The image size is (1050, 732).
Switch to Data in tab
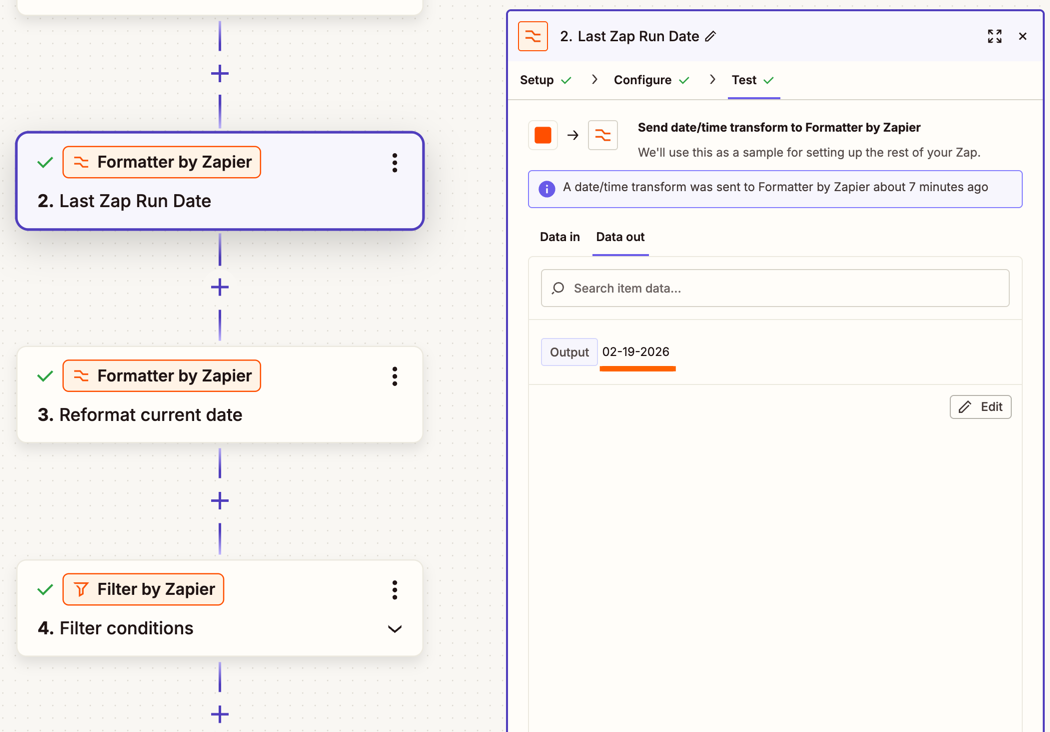(560, 237)
